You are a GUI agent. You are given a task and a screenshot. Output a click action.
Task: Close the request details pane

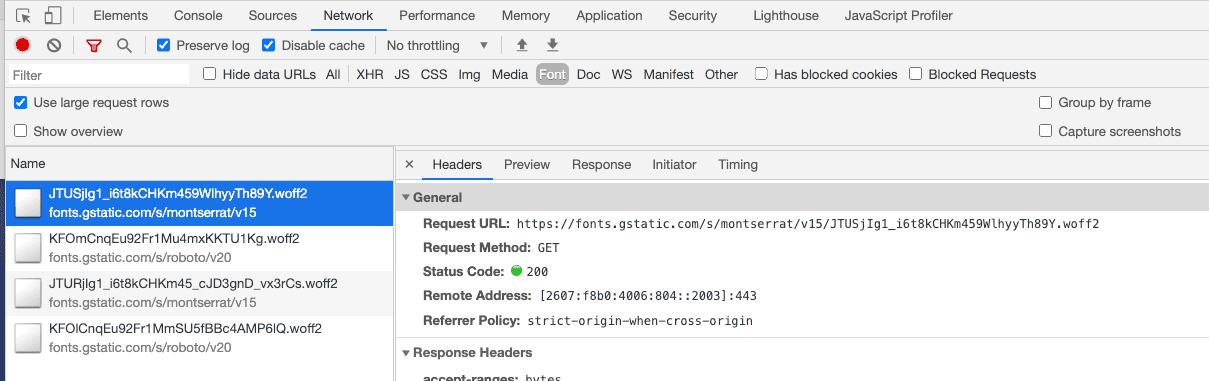pyautogui.click(x=409, y=164)
